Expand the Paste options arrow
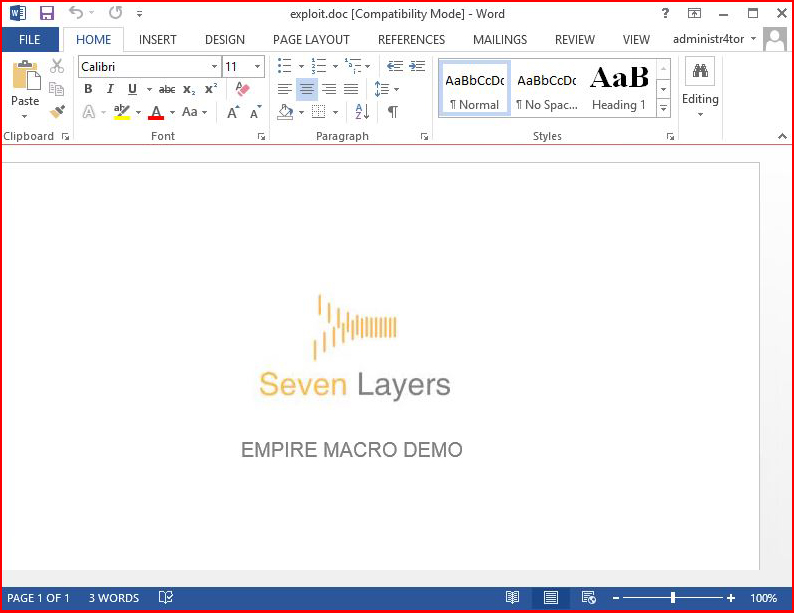794x613 pixels. coord(24,116)
